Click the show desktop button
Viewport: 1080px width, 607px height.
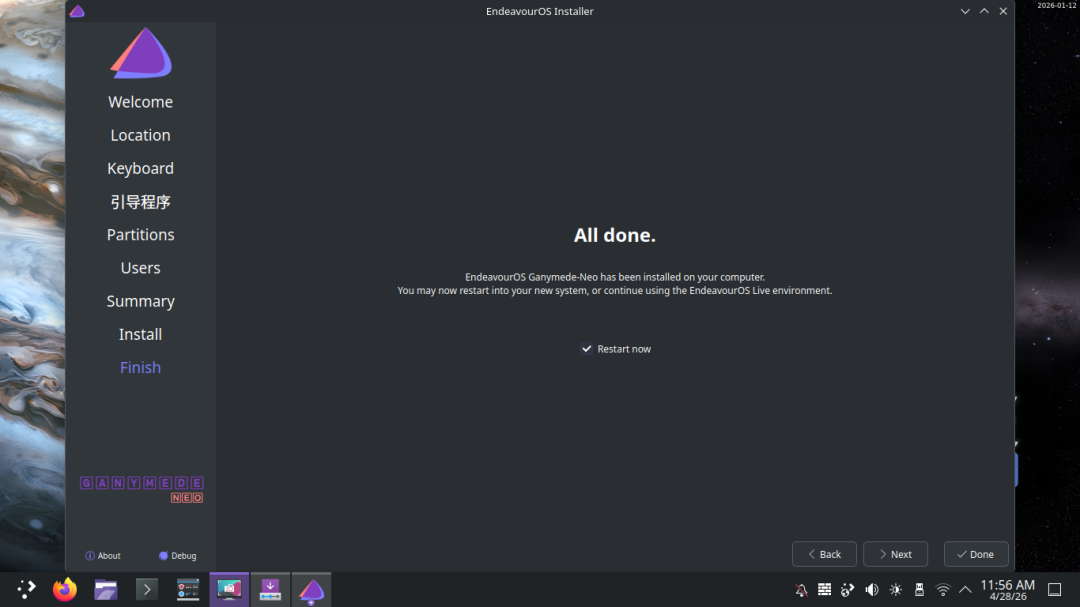(x=1055, y=590)
